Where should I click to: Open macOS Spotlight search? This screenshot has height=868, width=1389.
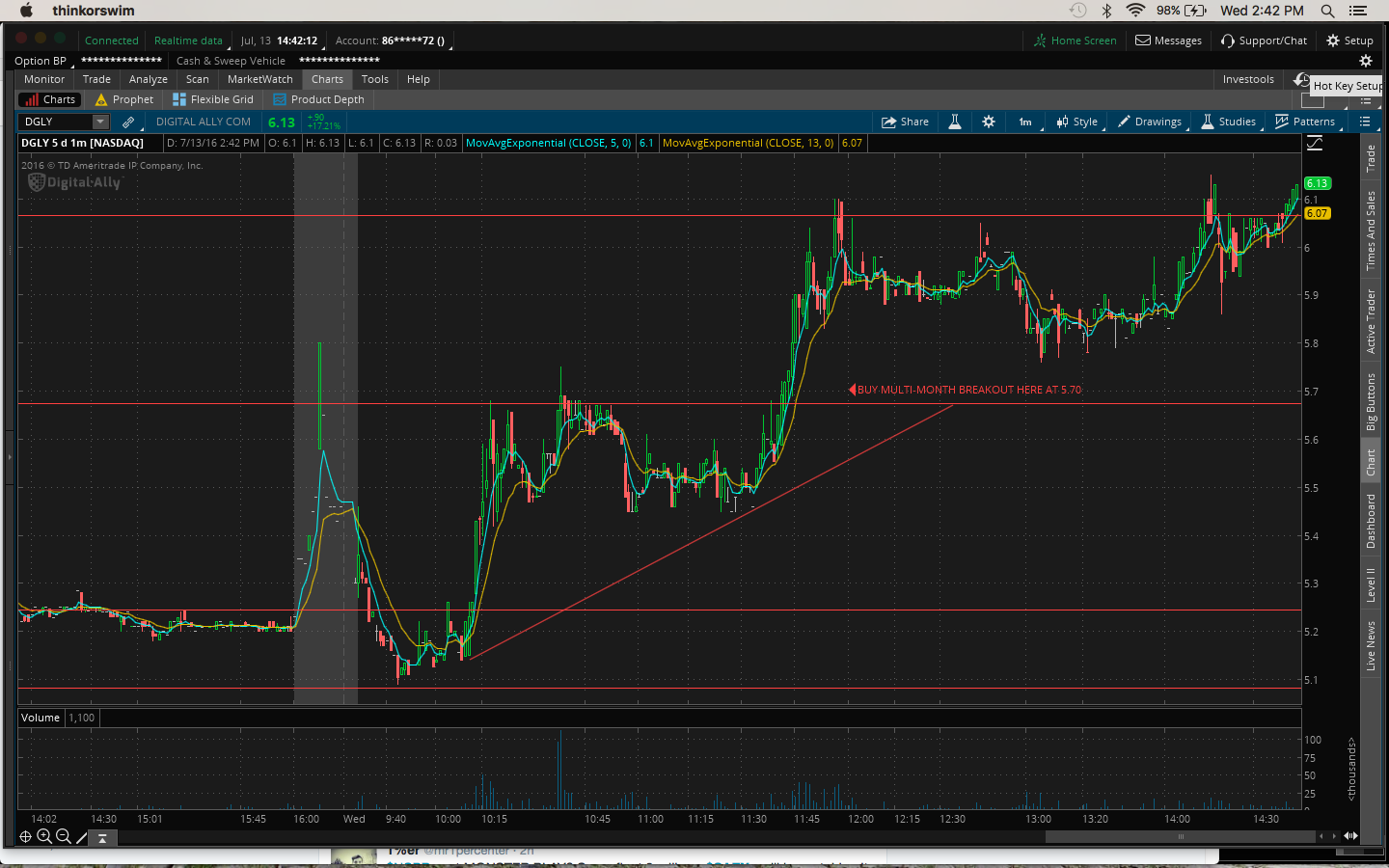1327,11
